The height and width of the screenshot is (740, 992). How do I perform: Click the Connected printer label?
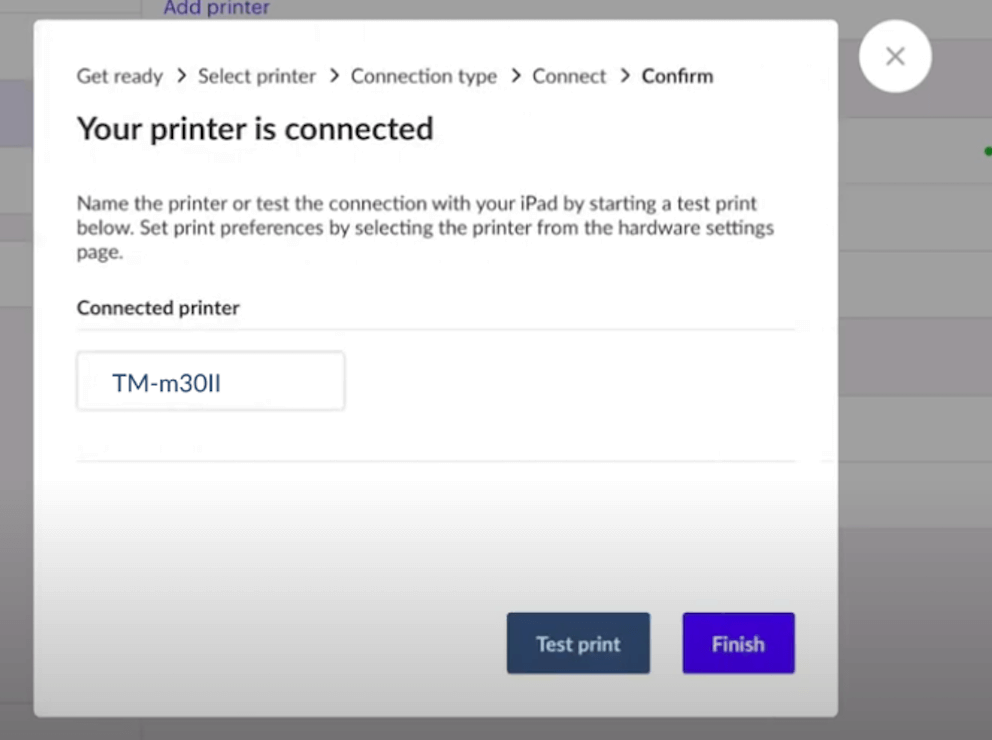coord(158,308)
